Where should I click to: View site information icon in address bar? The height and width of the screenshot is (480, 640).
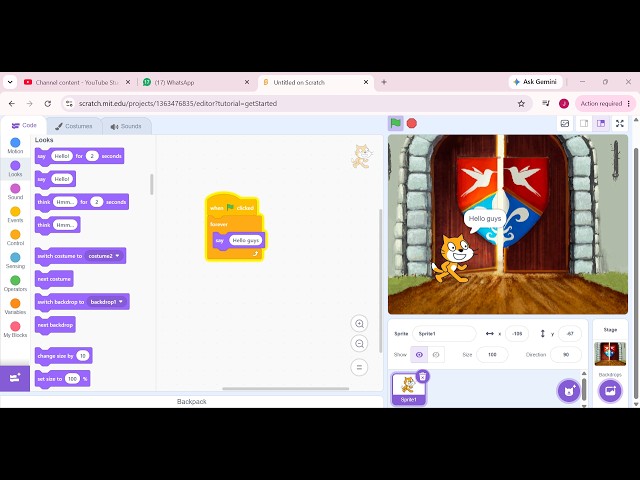tap(69, 104)
